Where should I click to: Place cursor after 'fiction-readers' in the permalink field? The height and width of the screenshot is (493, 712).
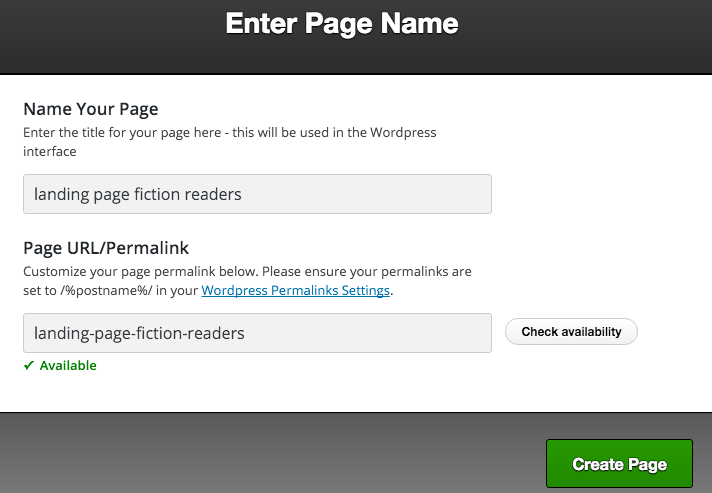[245, 333]
